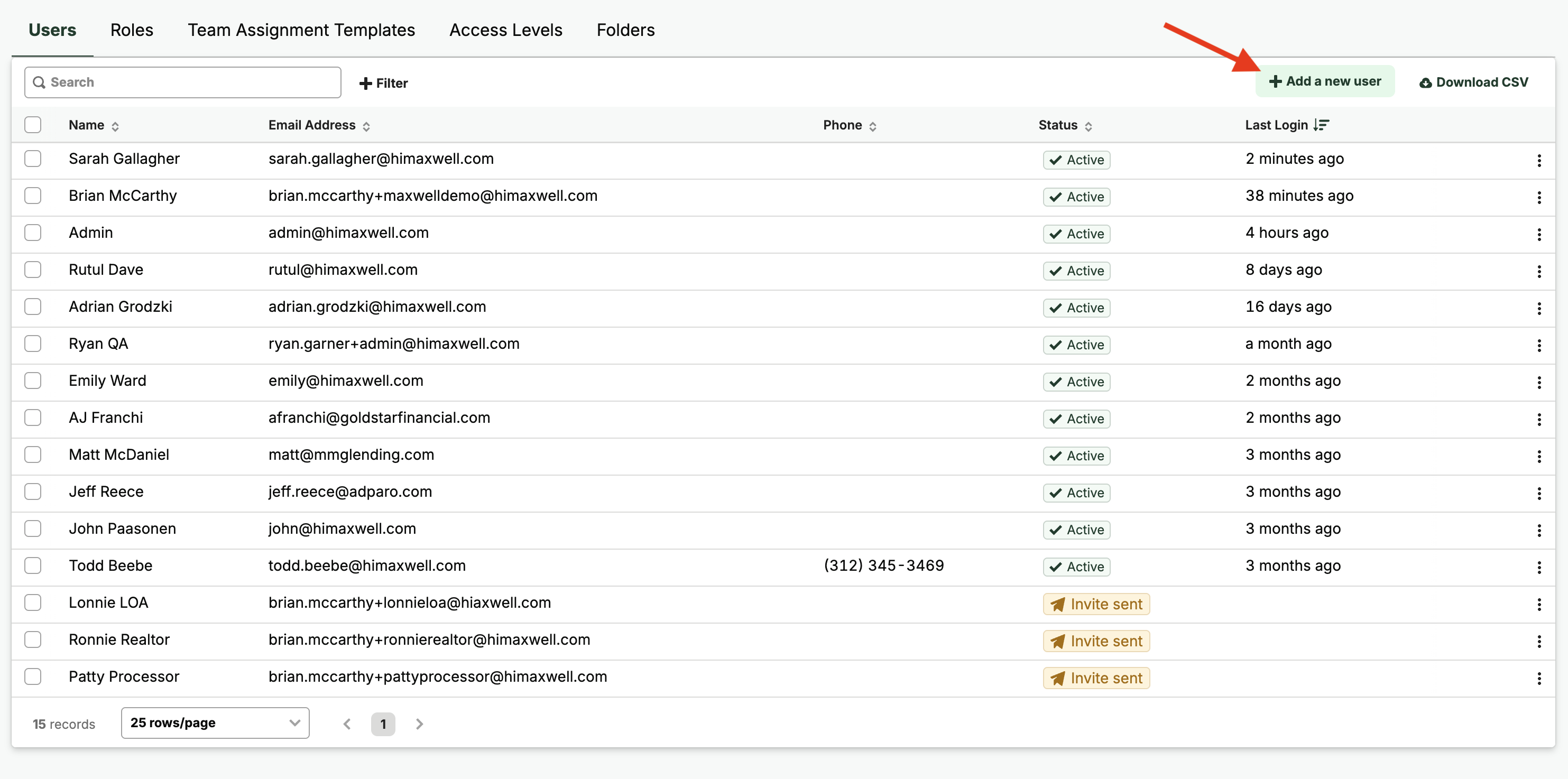Sort by Email Address column arrows
1568x779 pixels.
(x=366, y=126)
